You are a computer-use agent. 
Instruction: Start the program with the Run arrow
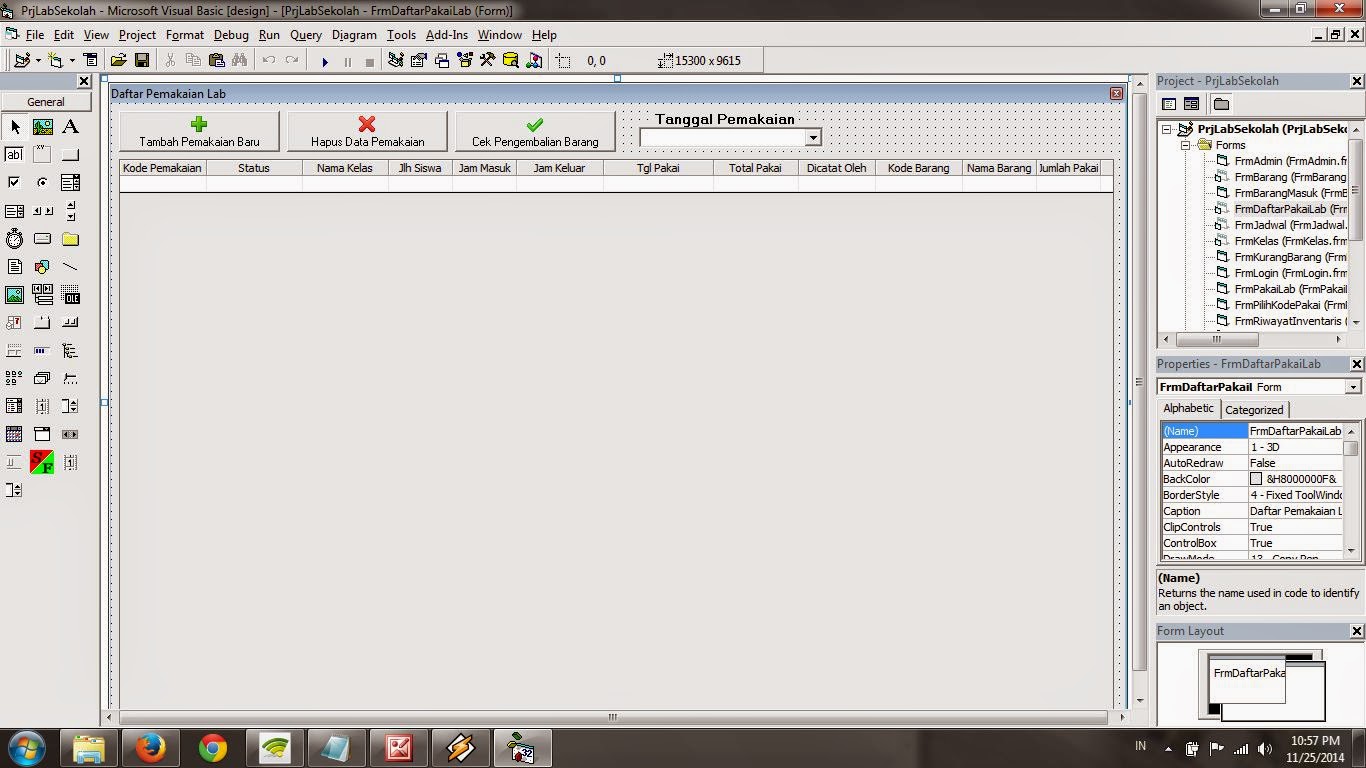(x=325, y=61)
